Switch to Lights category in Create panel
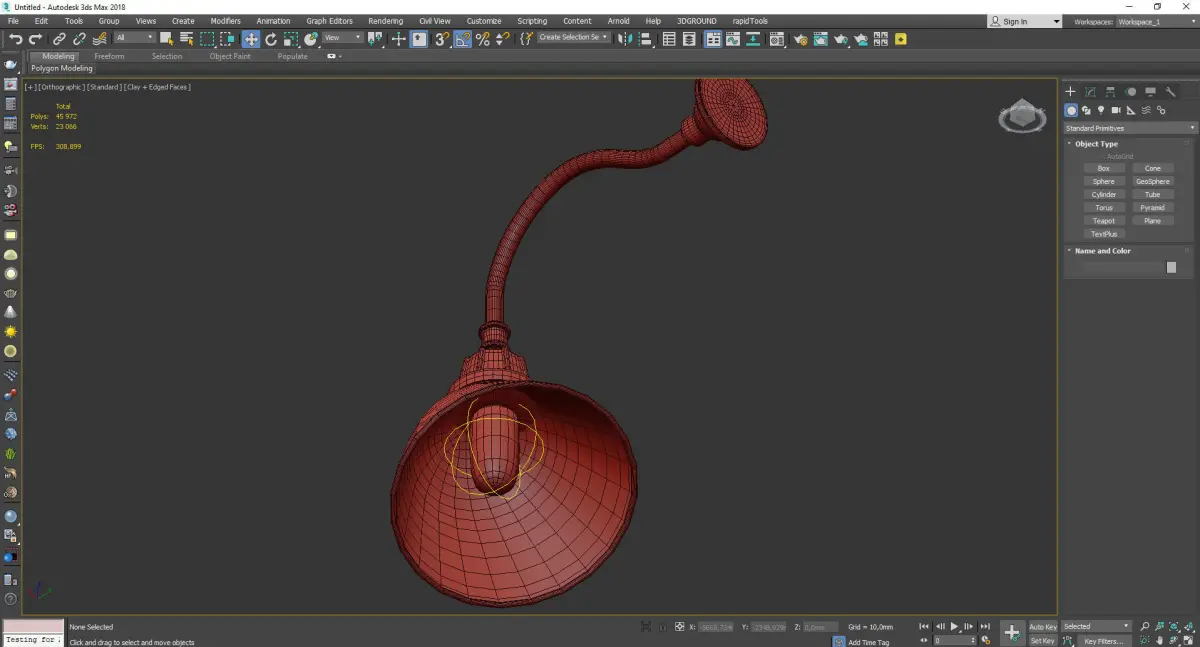The height and width of the screenshot is (647, 1200). point(1101,111)
